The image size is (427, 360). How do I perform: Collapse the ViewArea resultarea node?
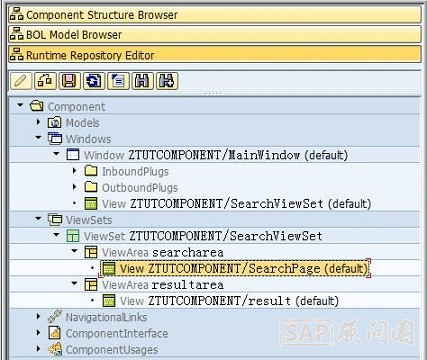75,284
